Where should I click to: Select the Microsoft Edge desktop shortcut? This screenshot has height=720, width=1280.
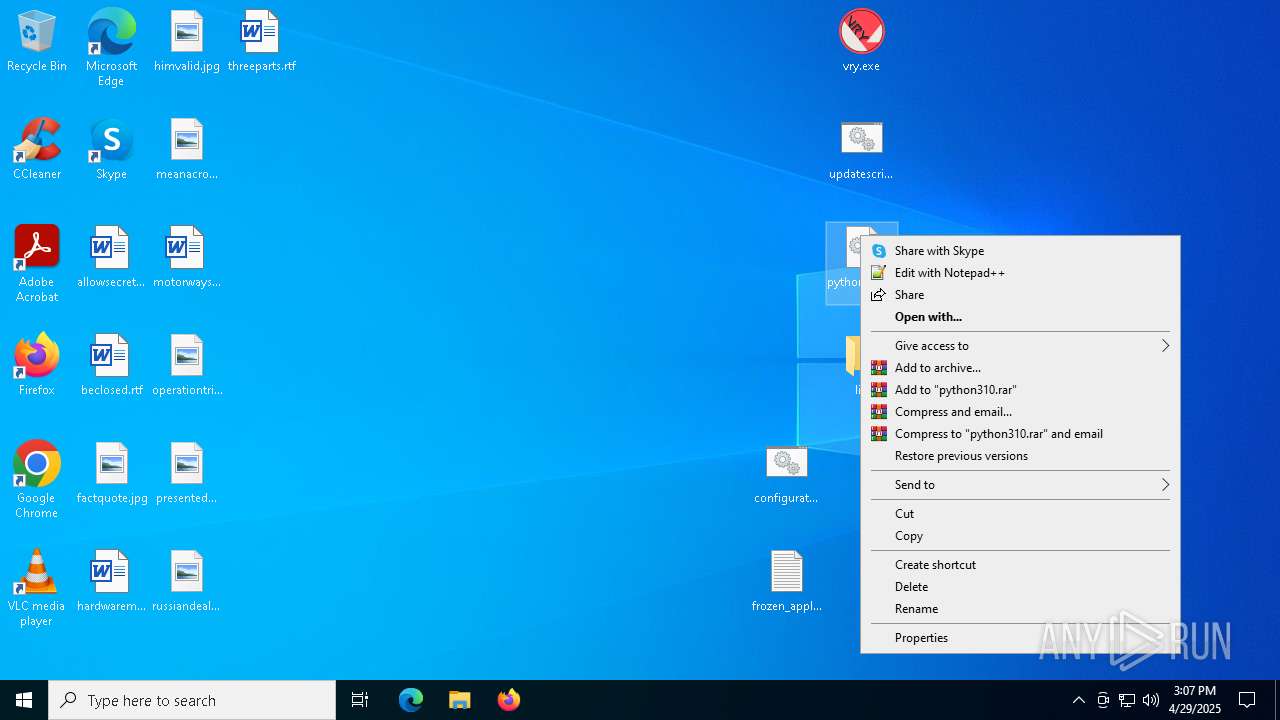tap(111, 48)
